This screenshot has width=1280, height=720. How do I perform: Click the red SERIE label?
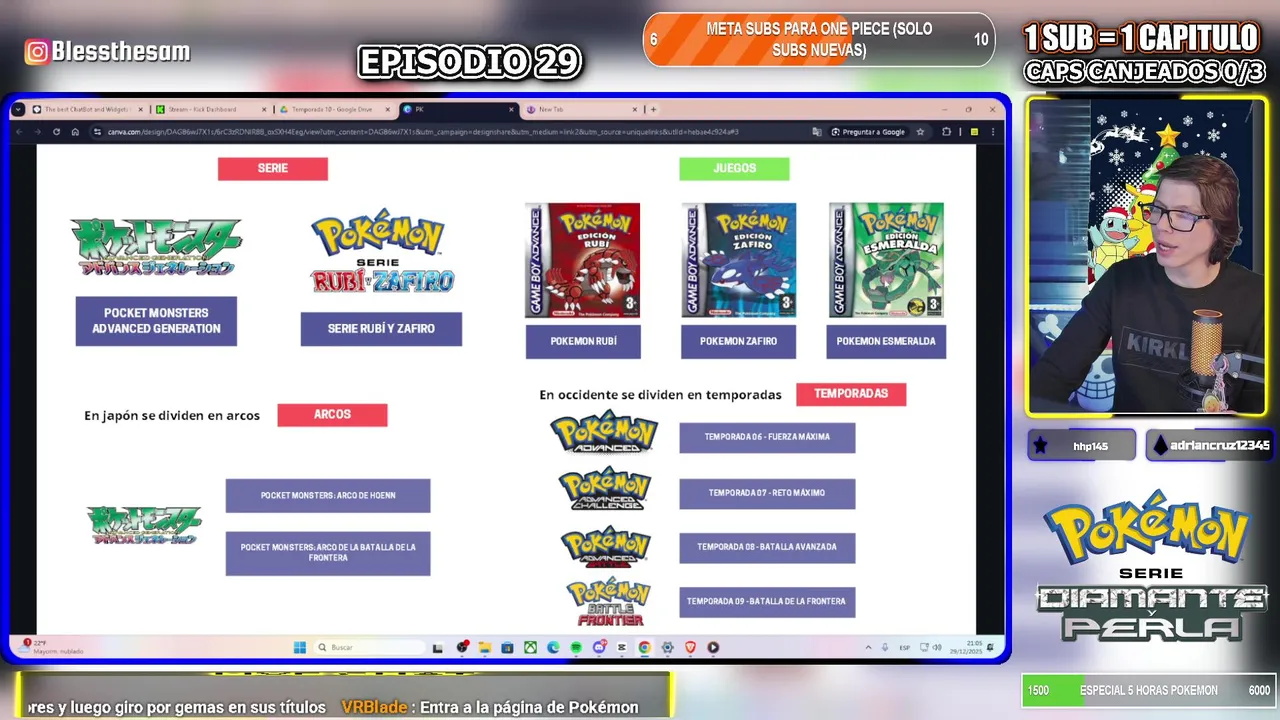click(x=273, y=169)
